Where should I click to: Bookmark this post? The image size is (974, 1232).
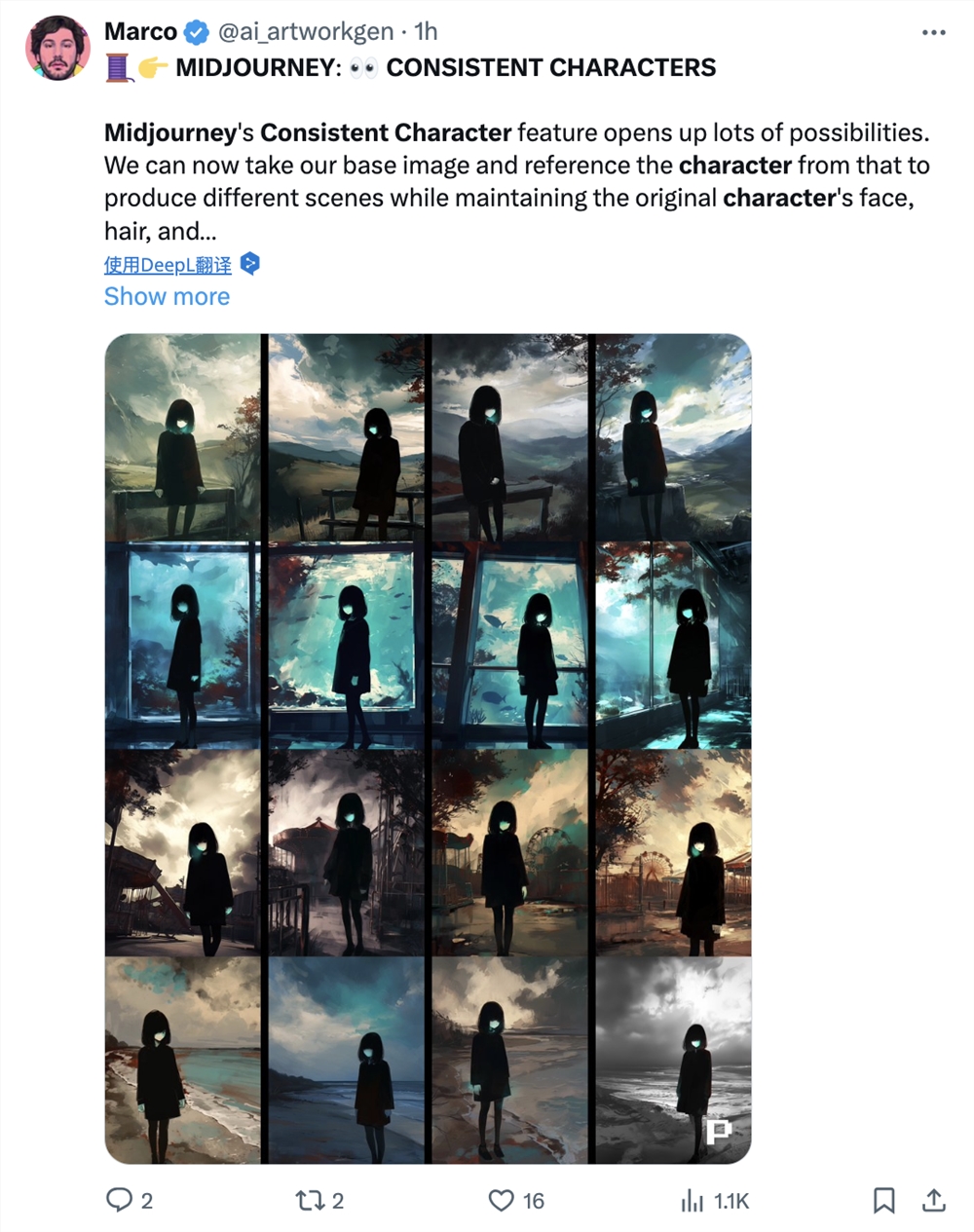coord(883,1200)
